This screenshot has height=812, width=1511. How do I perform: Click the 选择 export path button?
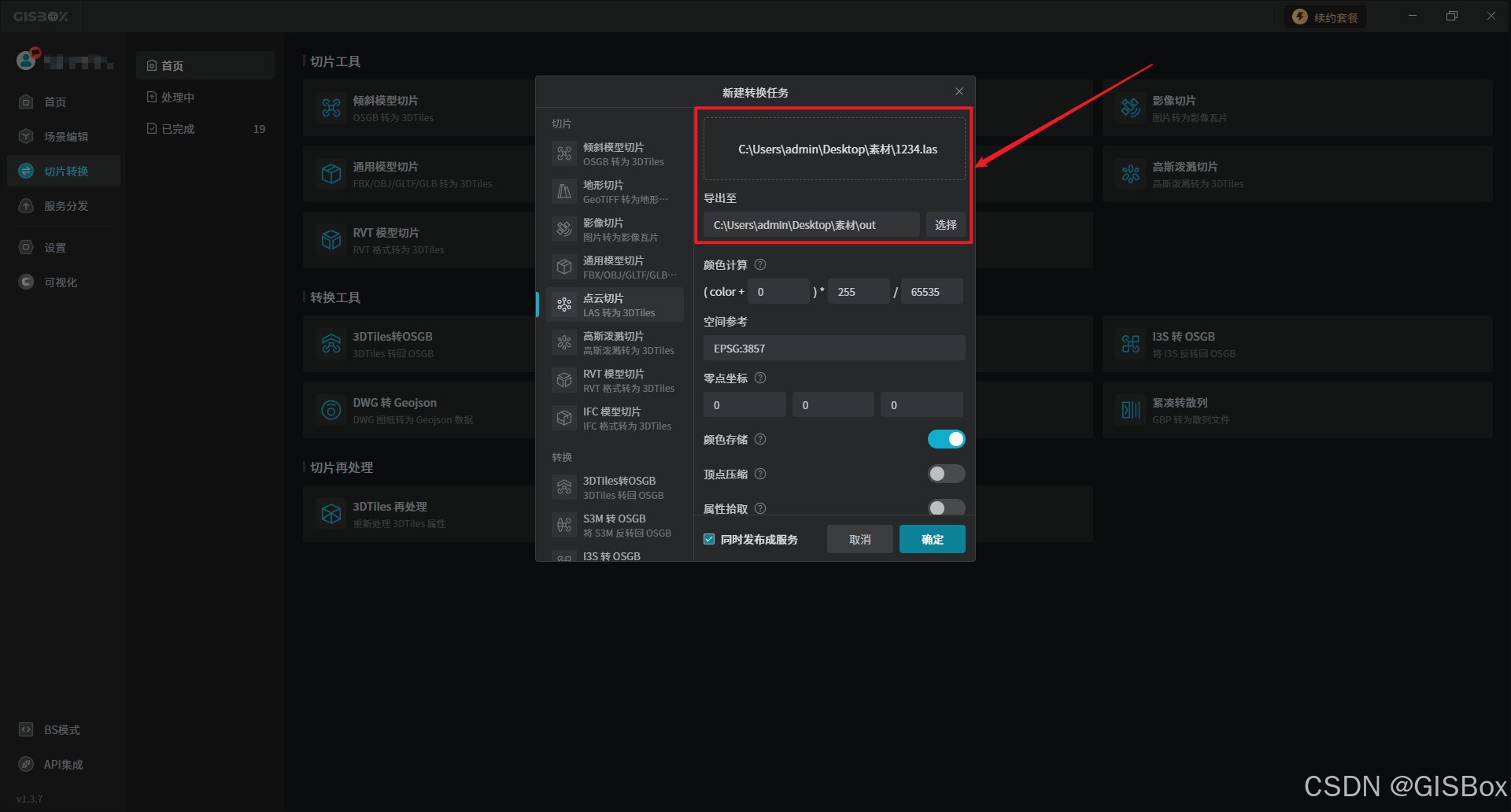pos(946,225)
